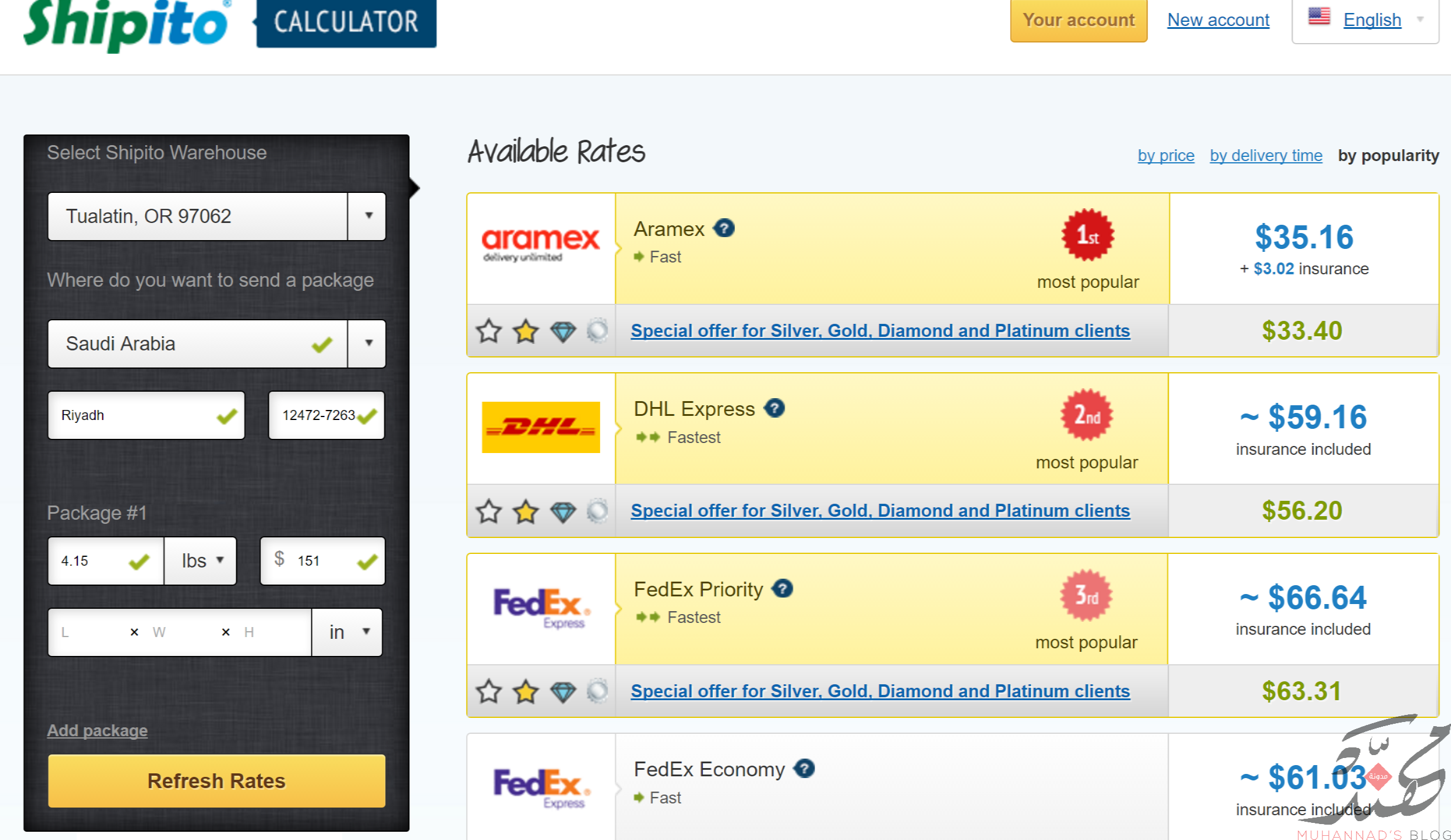The width and height of the screenshot is (1451, 840).
Task: Click the diamond icon under DHL Express
Action: pyautogui.click(x=562, y=511)
